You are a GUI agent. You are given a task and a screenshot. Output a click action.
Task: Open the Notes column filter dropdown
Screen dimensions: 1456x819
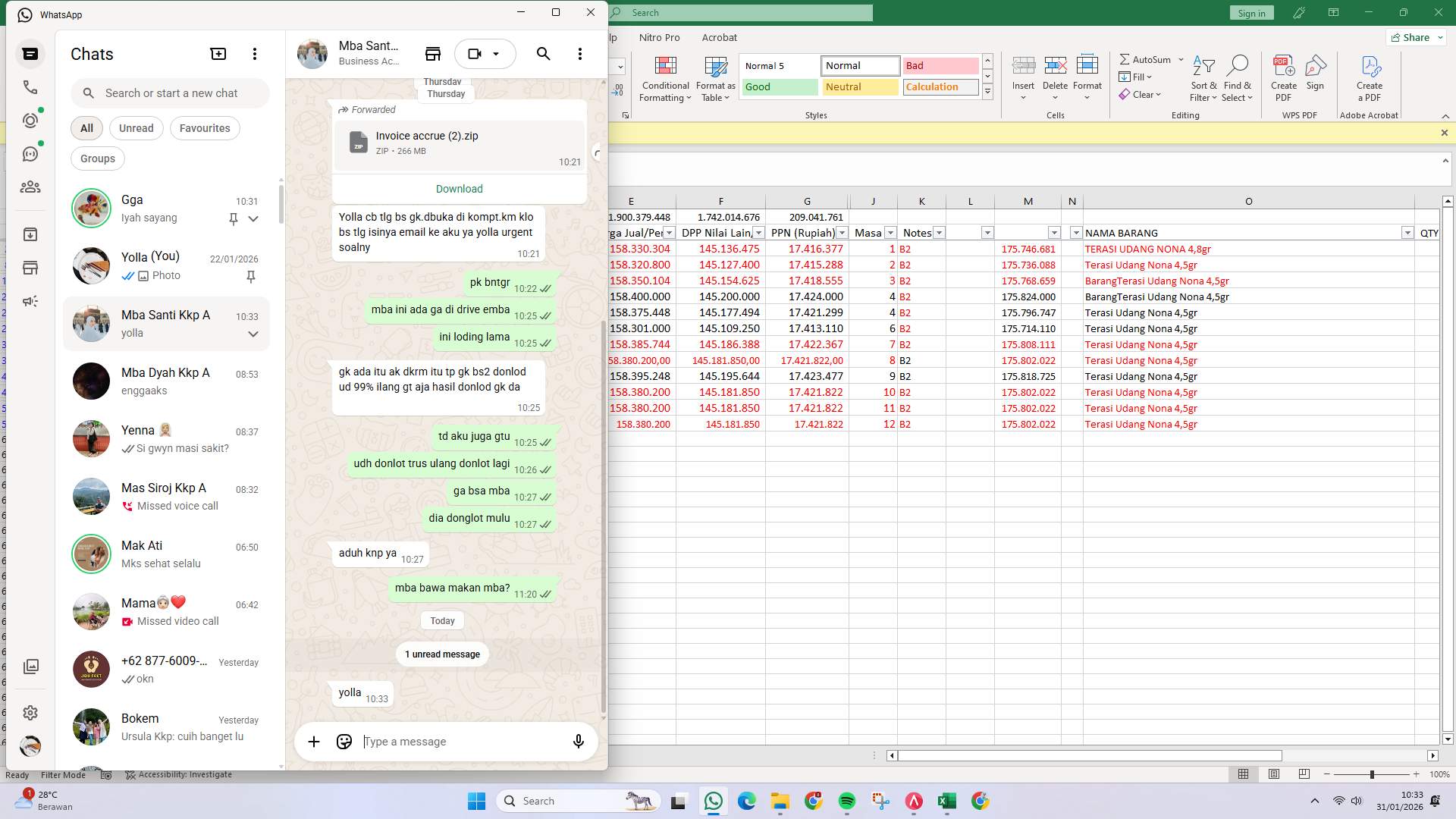940,233
